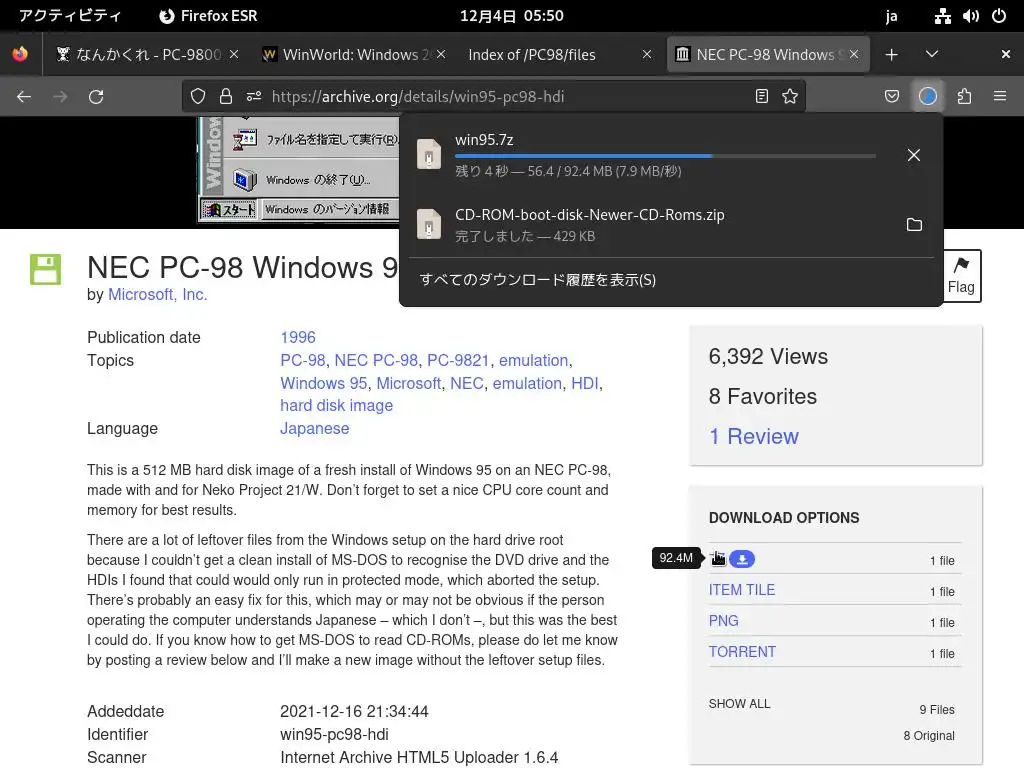Cancel the win95.7z download
The width and height of the screenshot is (1024, 768).
coord(914,155)
